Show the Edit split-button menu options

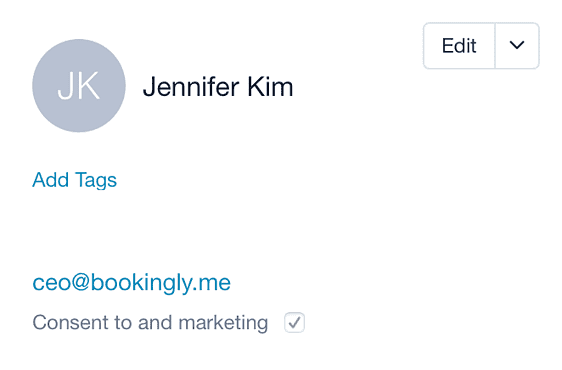[517, 46]
